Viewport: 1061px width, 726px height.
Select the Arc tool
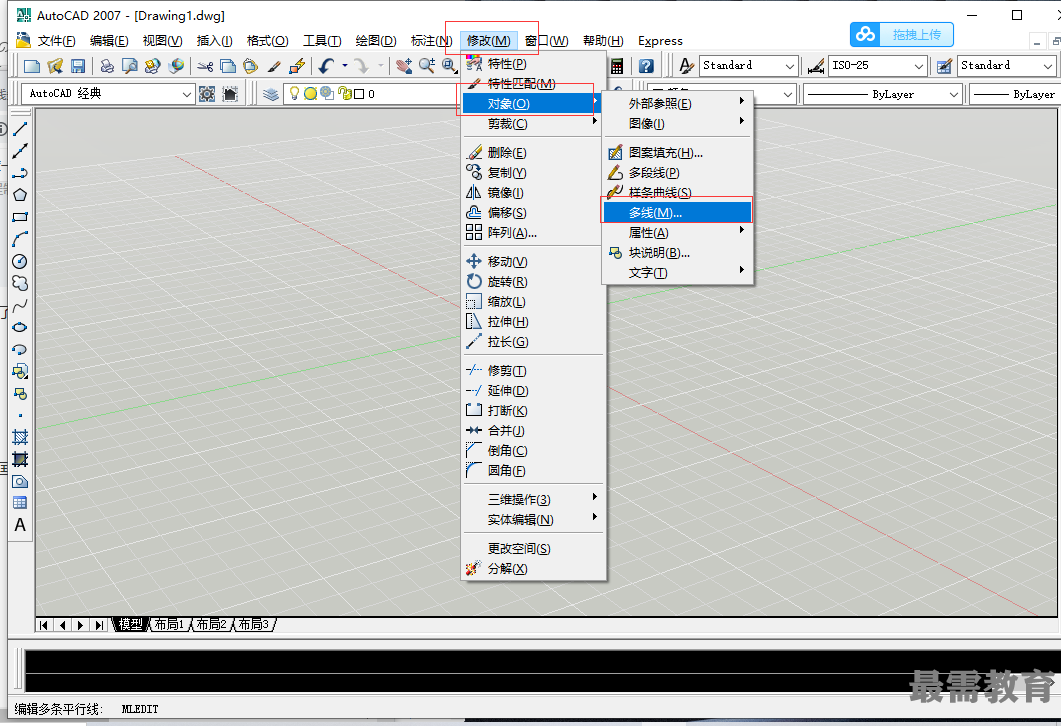pyautogui.click(x=20, y=239)
